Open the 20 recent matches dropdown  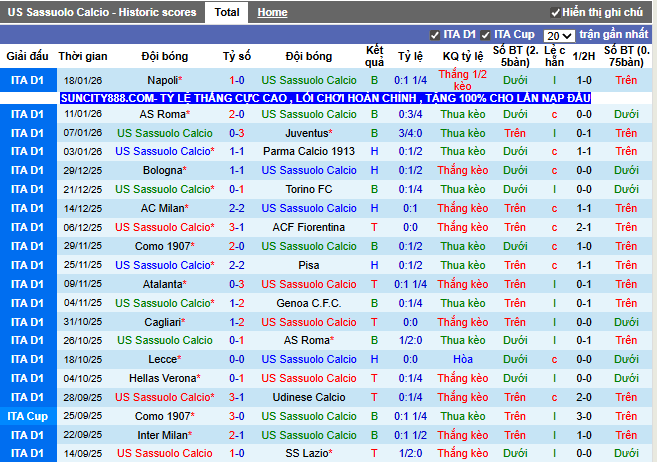pos(559,36)
